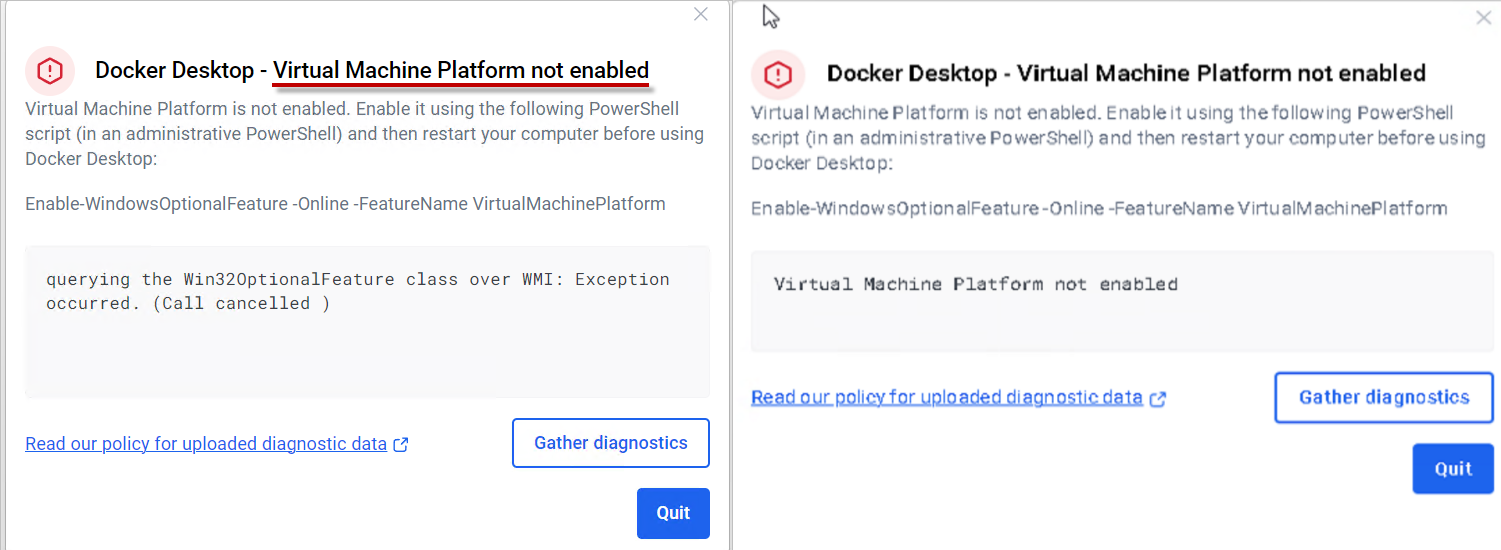Click the underlined title in the left dialog
The width and height of the screenshot is (1501, 550).
pyautogui.click(x=461, y=71)
